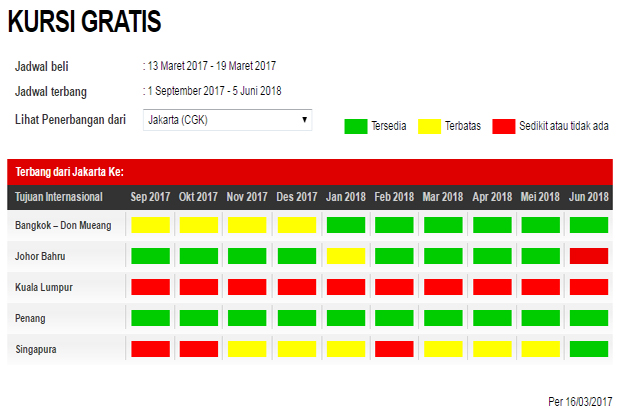
Task: Click the Penang destination label
Action: pos(31,319)
